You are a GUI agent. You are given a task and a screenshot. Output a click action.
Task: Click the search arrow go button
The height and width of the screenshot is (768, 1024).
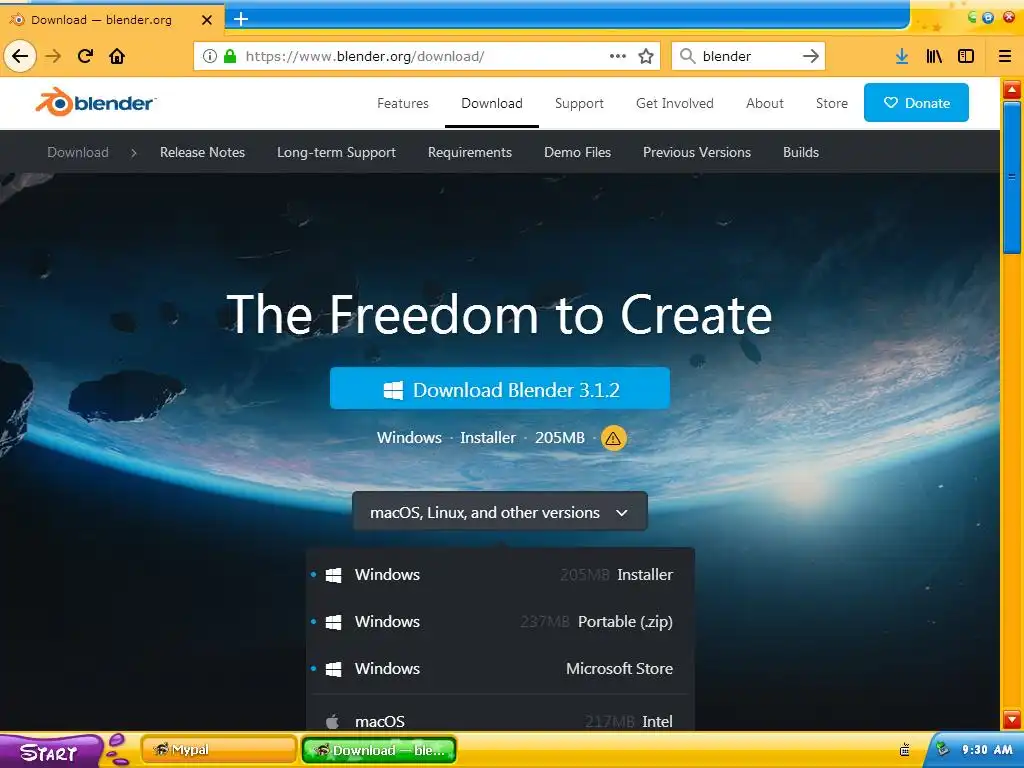tap(810, 56)
